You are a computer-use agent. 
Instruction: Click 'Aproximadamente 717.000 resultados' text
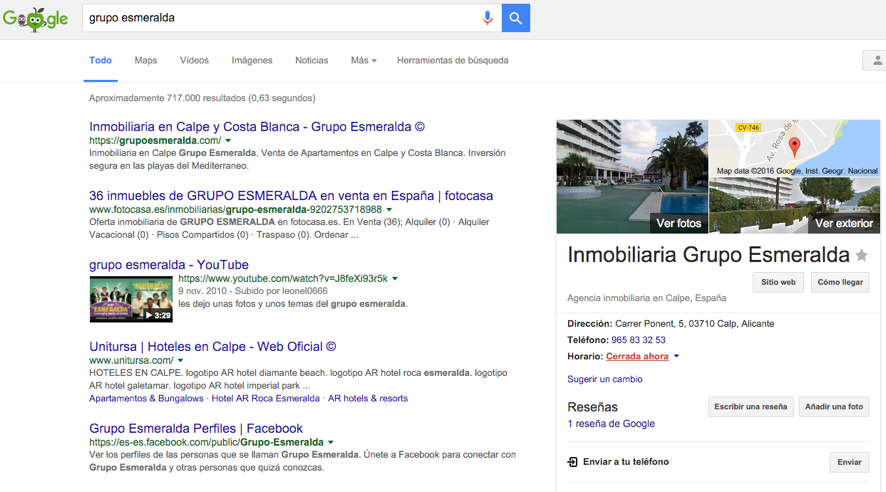pyautogui.click(x=202, y=98)
